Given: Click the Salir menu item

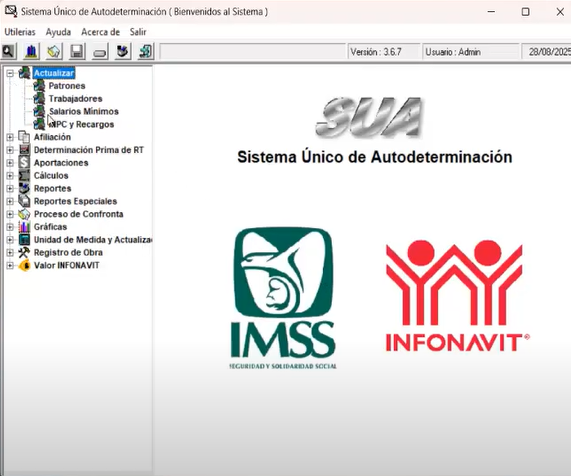Looking at the screenshot, I should pyautogui.click(x=138, y=32).
